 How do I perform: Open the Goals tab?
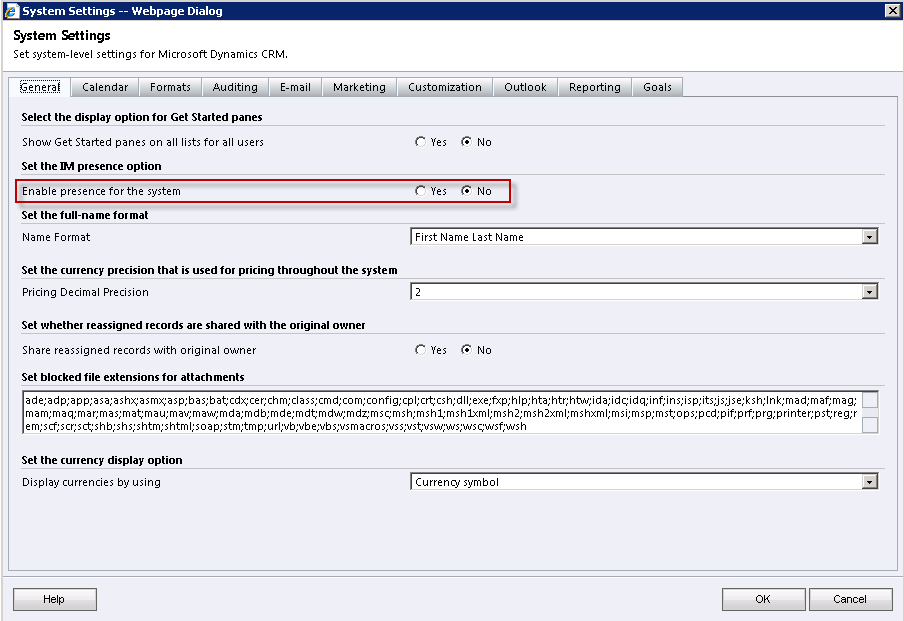coord(657,87)
